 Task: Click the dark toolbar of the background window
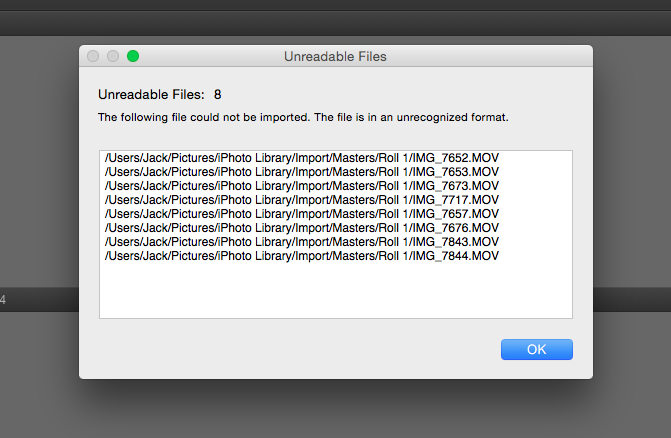pyautogui.click(x=335, y=20)
